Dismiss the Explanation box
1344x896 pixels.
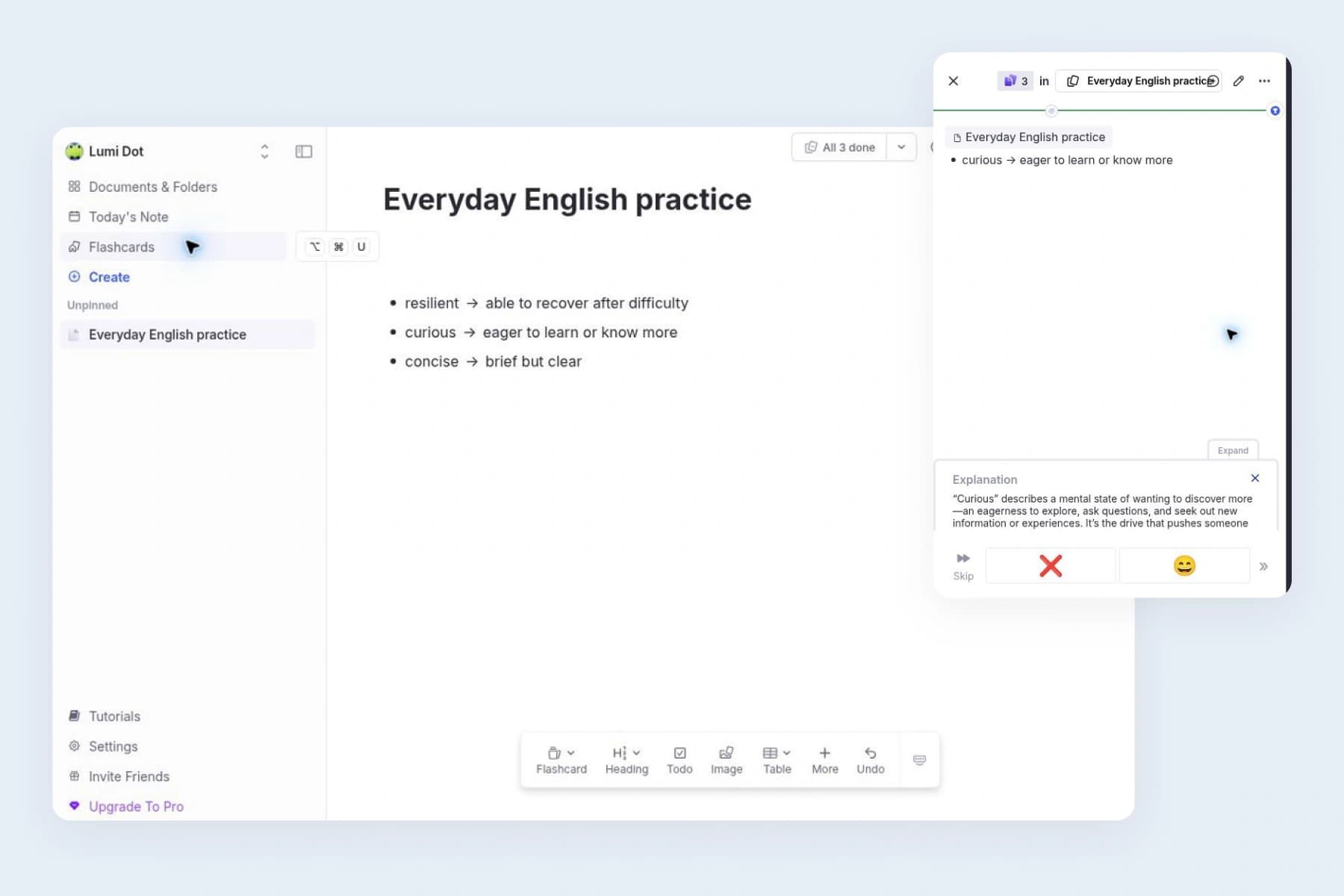click(1255, 478)
